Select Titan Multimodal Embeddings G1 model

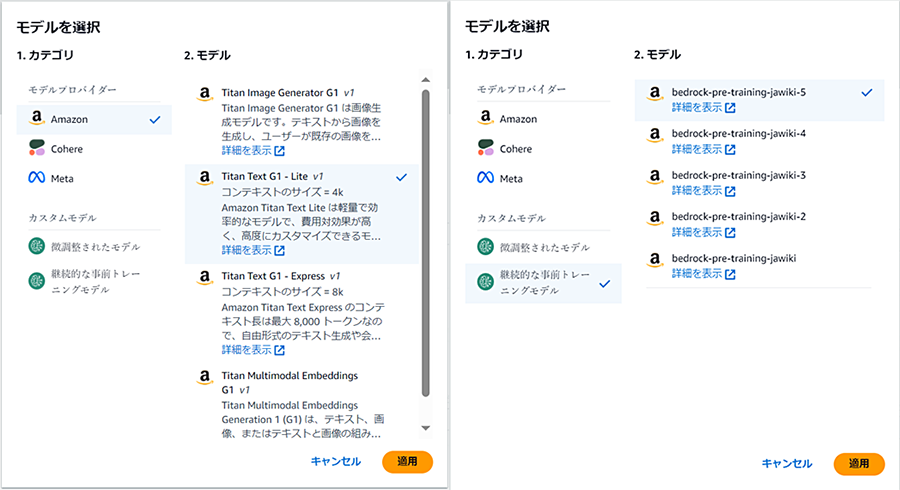click(302, 404)
